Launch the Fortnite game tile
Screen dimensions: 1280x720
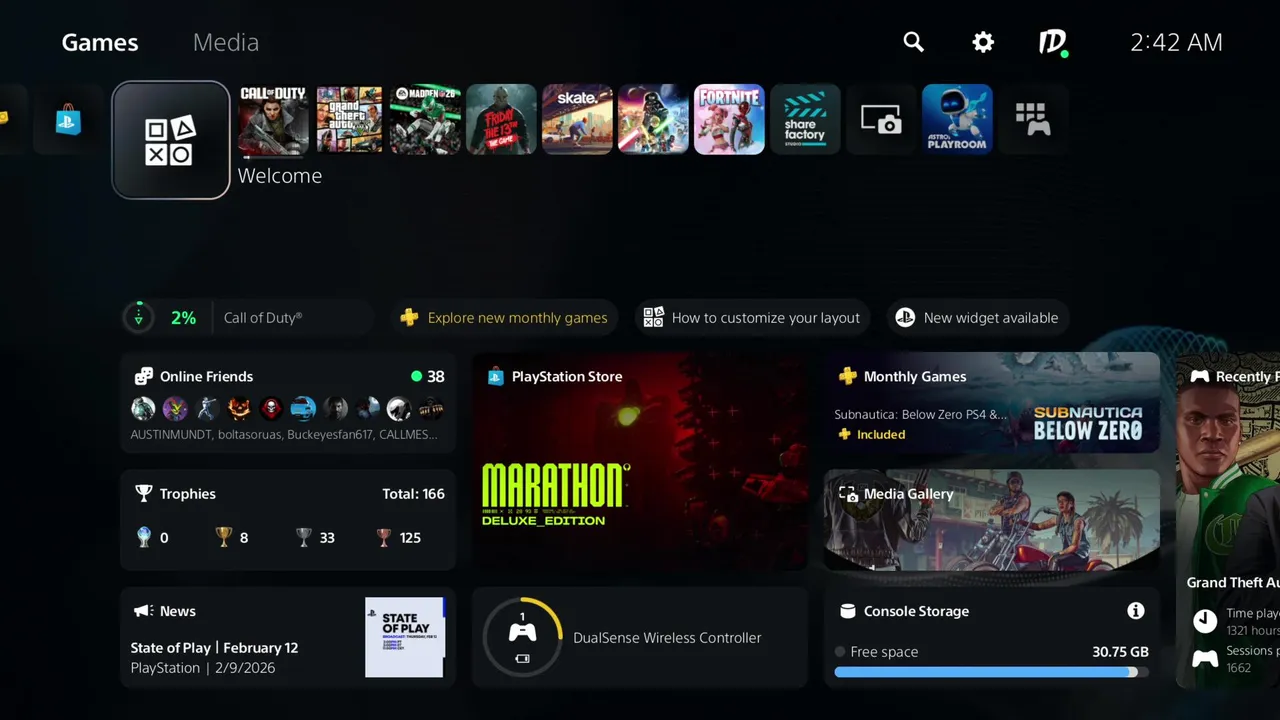click(x=729, y=119)
